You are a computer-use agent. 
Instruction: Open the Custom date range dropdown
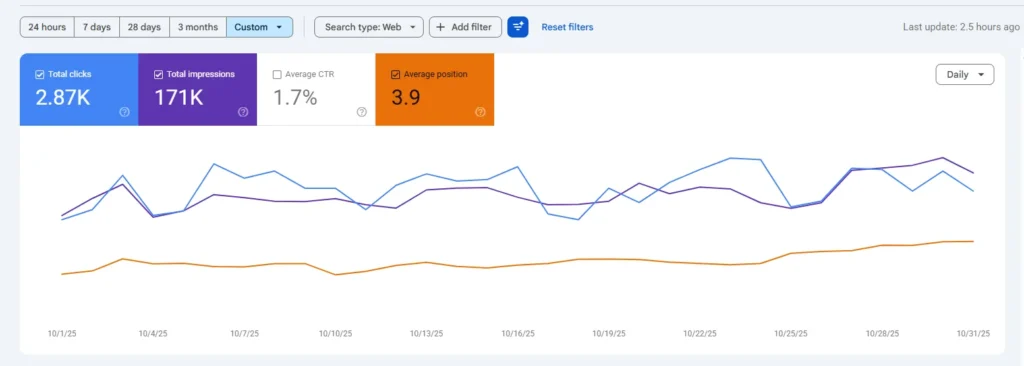pyautogui.click(x=259, y=27)
